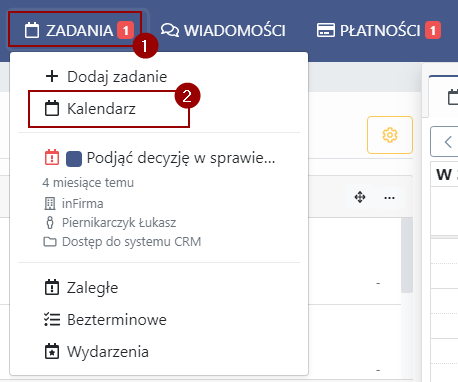The image size is (458, 382).
Task: Open company inFirma link
Action: (x=83, y=203)
